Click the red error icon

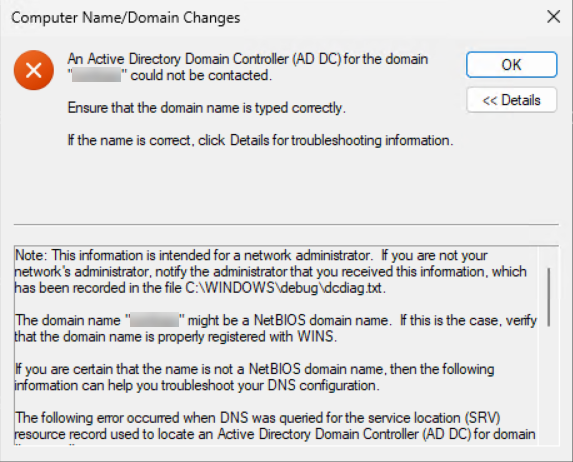34,70
